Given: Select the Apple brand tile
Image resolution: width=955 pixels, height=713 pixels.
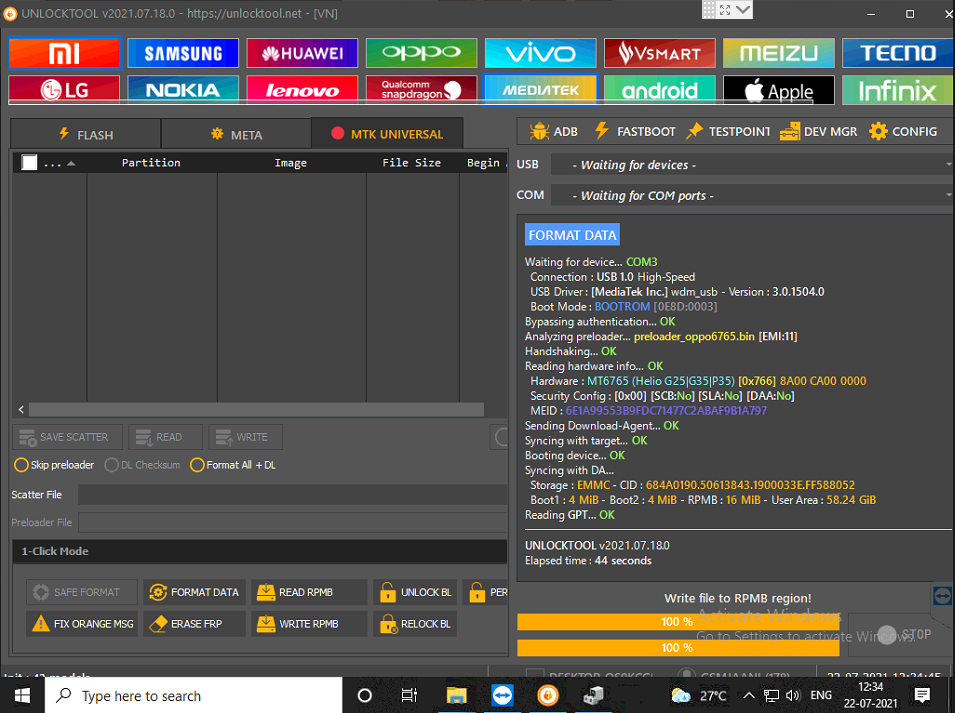Looking at the screenshot, I should pyautogui.click(x=778, y=90).
